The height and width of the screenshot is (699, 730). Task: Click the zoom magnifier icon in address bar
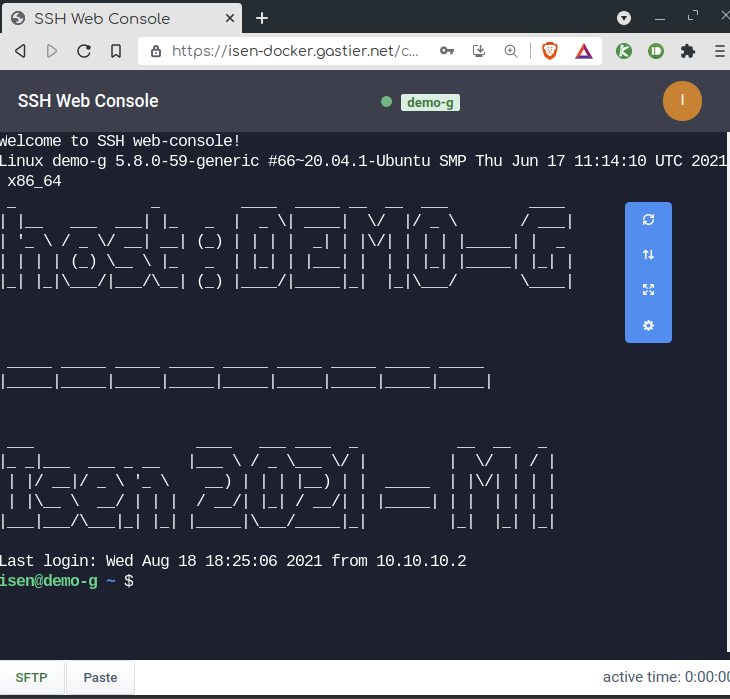tap(511, 51)
